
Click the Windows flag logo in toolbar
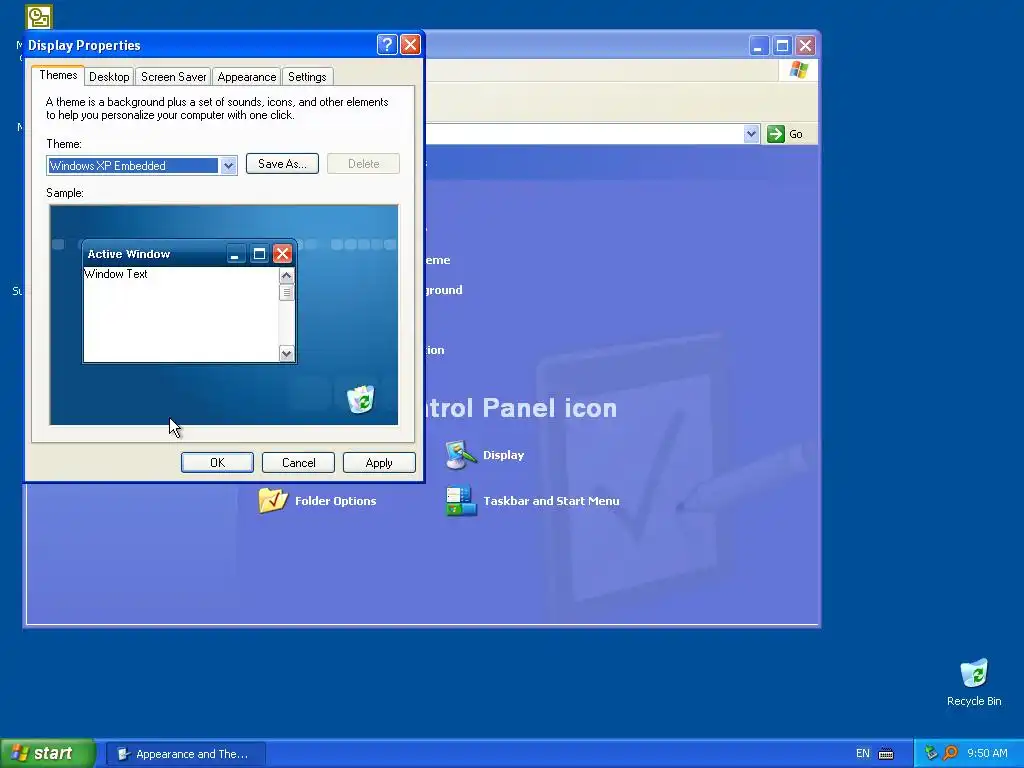[x=798, y=70]
